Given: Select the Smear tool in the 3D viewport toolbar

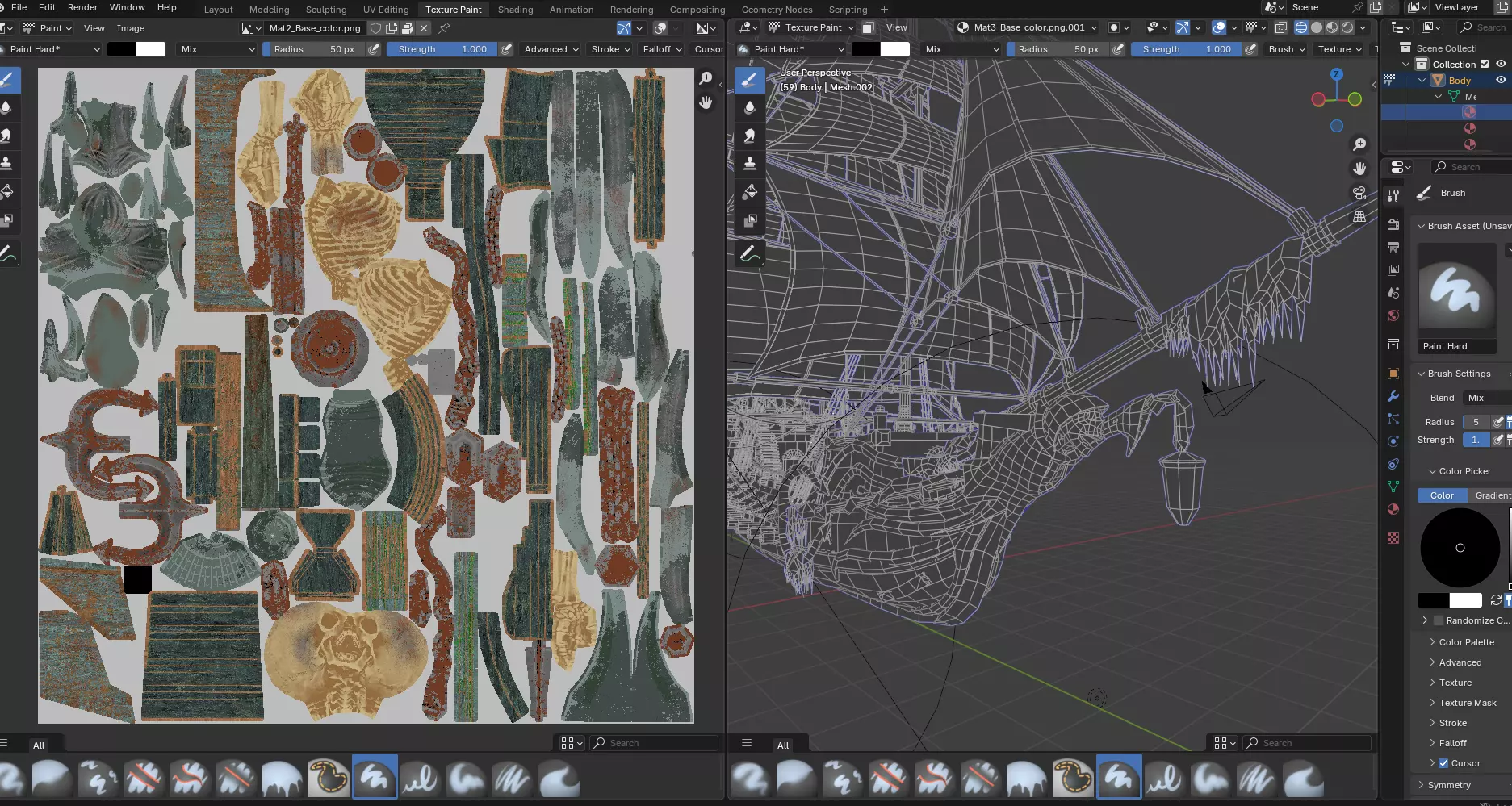Looking at the screenshot, I should point(749,136).
